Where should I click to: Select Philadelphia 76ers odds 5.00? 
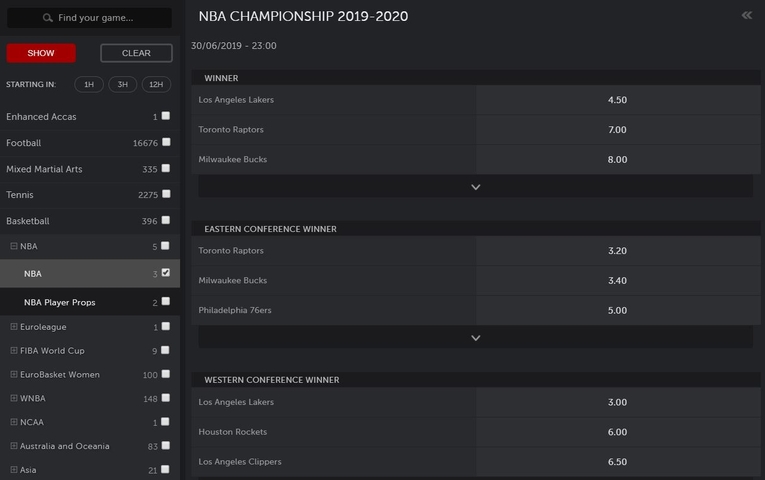click(x=618, y=310)
